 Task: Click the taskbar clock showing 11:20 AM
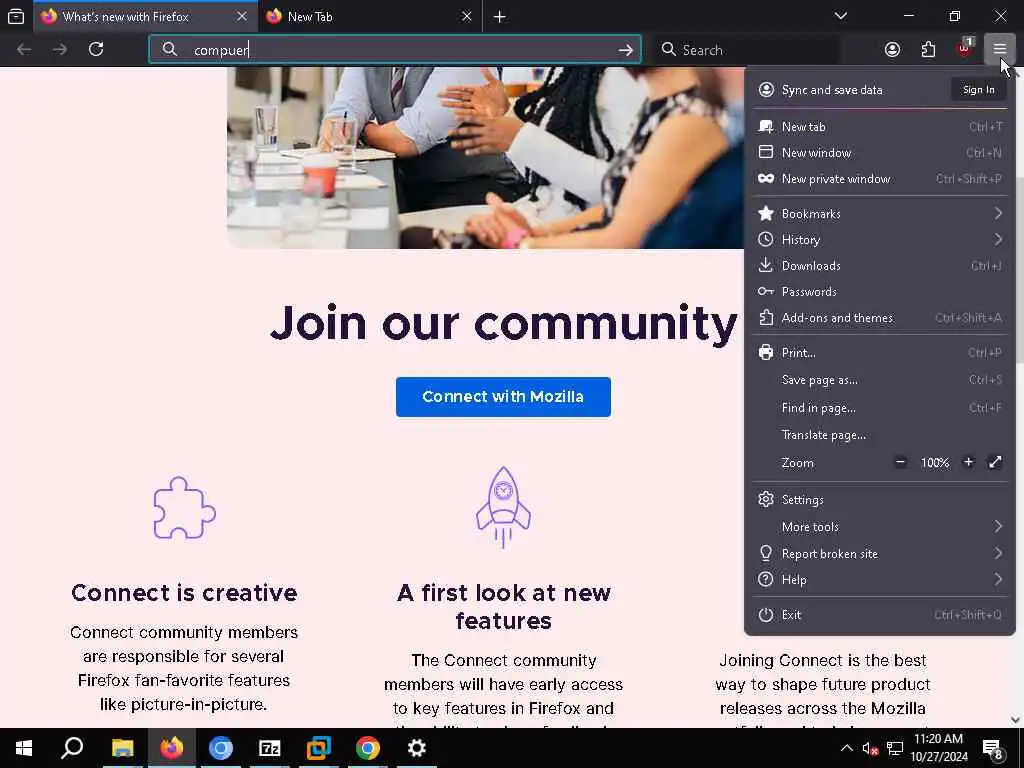coord(938,748)
